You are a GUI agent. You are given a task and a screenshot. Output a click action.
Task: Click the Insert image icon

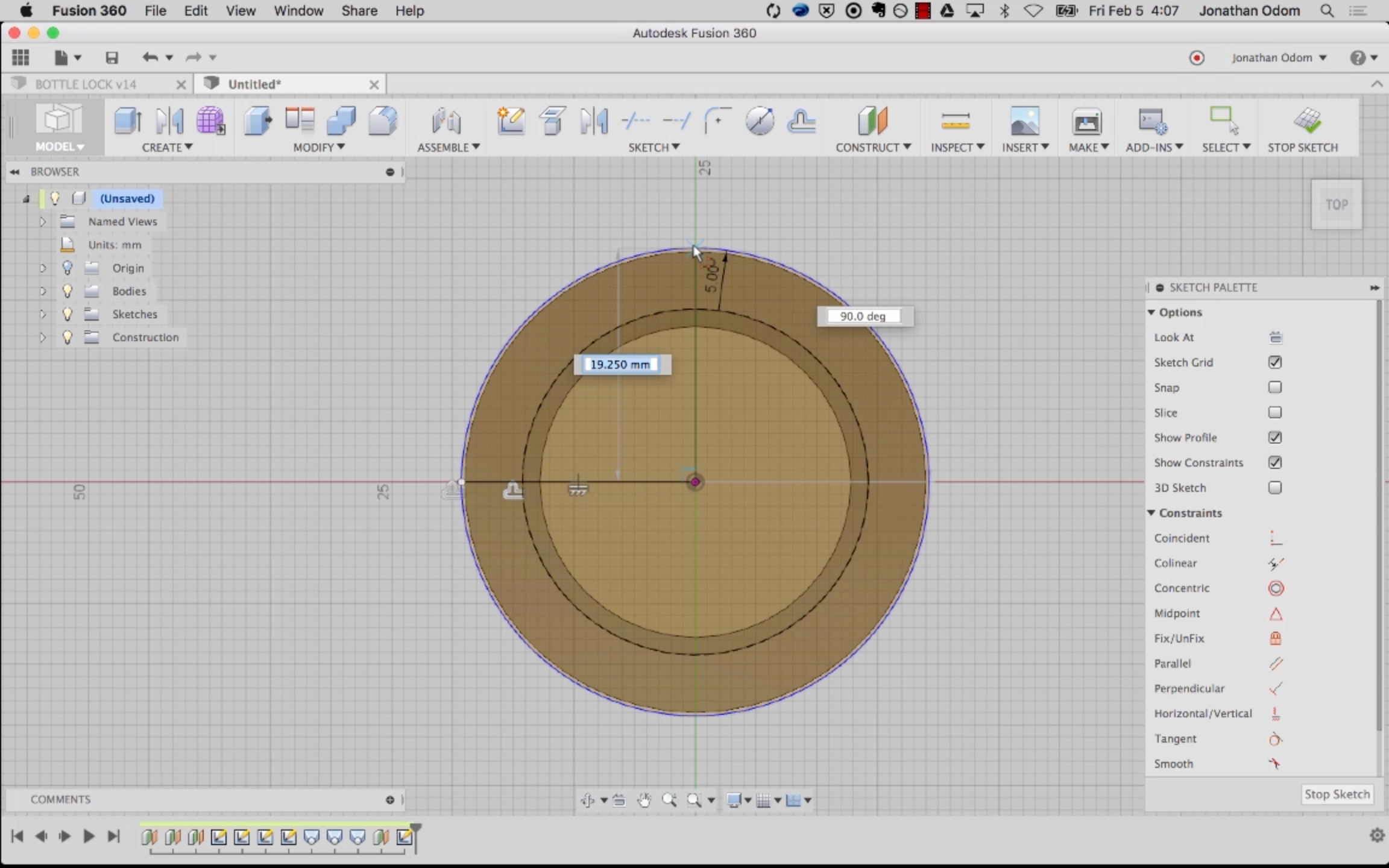(1024, 121)
